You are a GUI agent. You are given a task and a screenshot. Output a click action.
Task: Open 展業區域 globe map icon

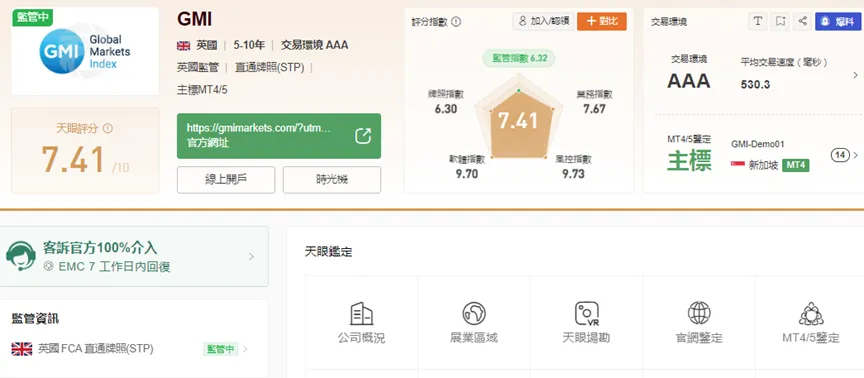click(474, 314)
